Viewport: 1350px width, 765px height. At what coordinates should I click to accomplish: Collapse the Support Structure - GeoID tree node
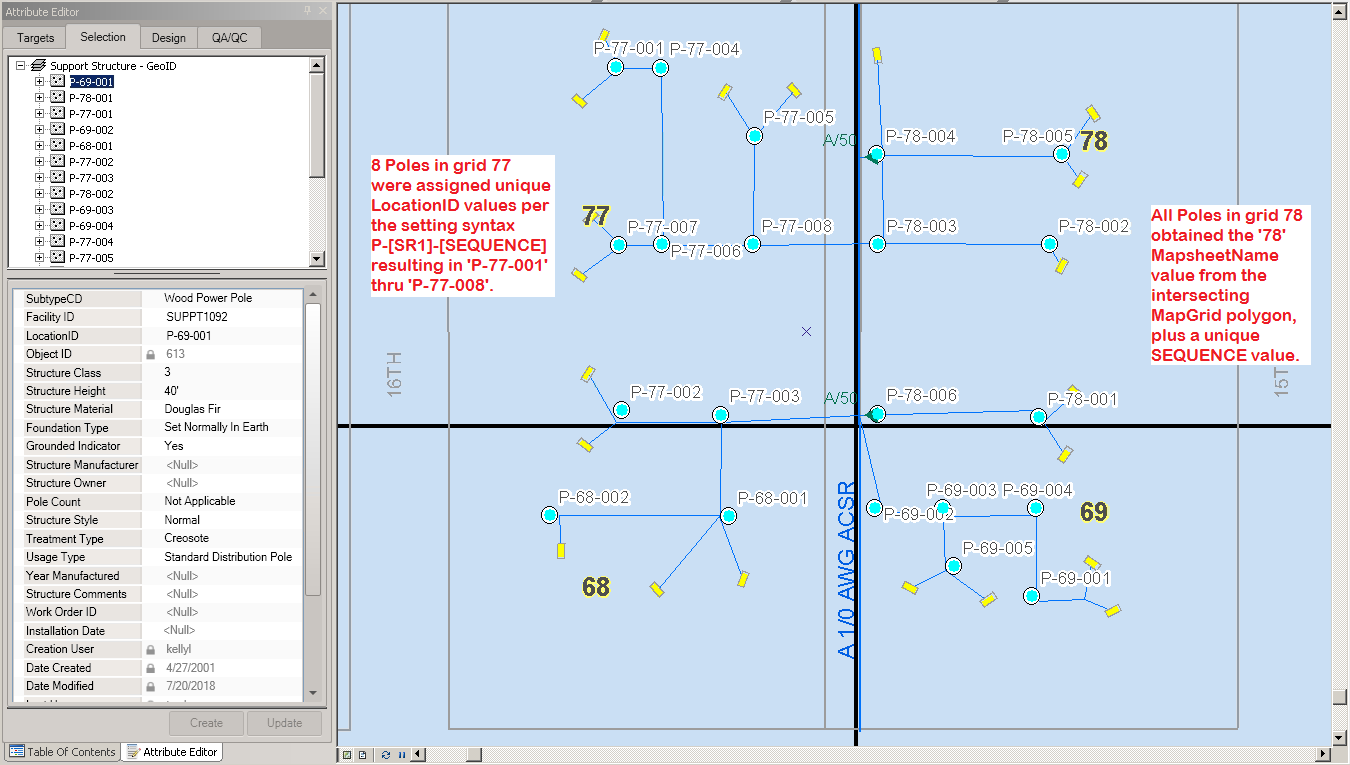pos(20,64)
